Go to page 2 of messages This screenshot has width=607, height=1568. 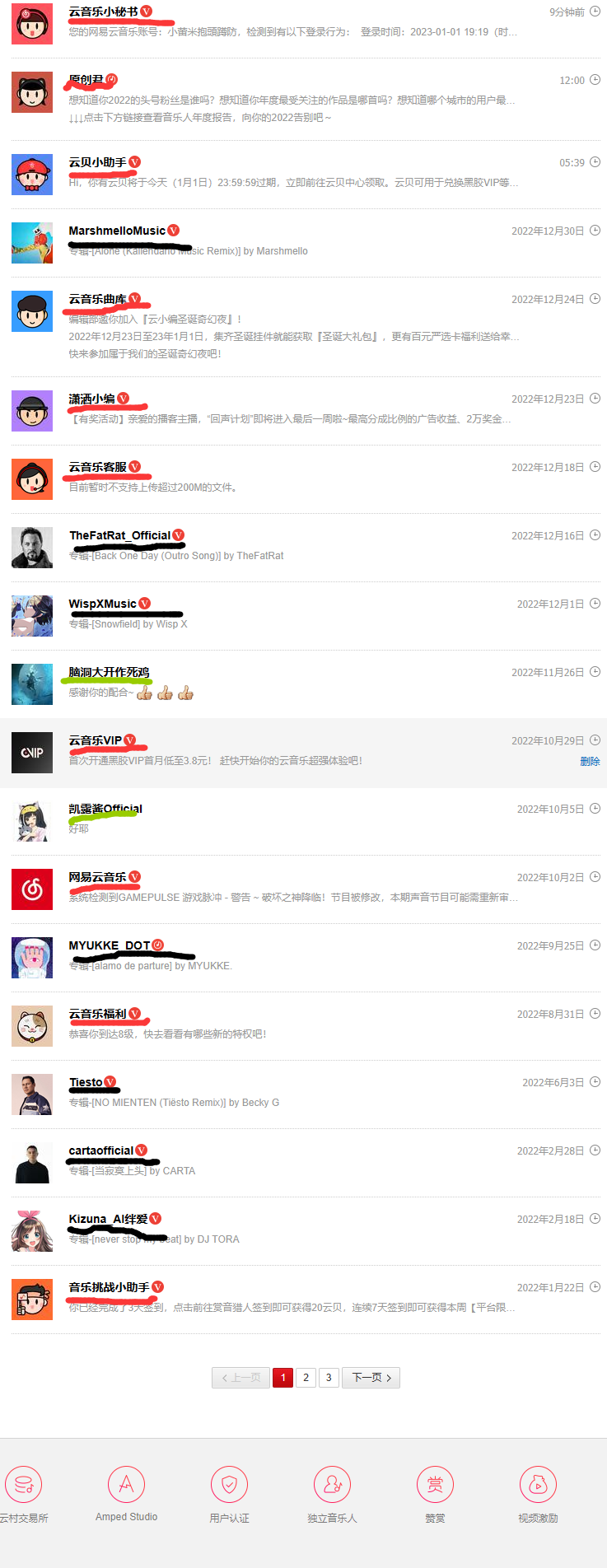(x=306, y=1377)
